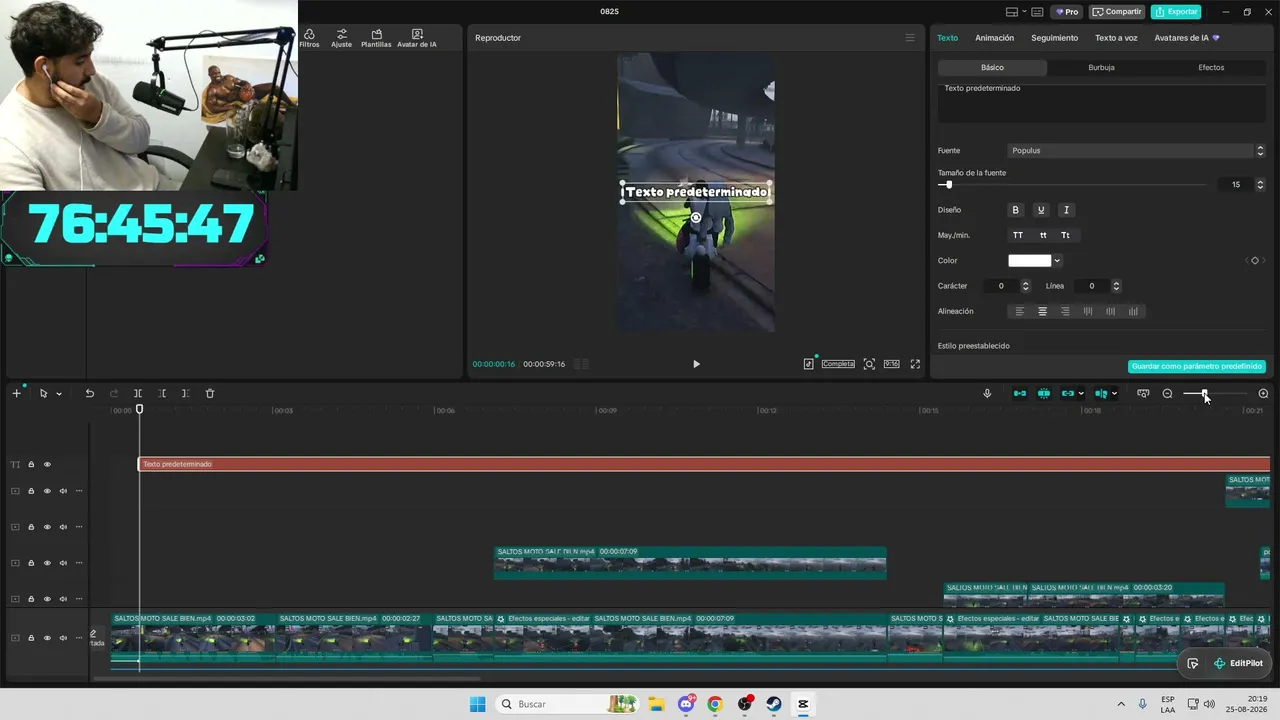Add a keyframe with the diamond icon
Image resolution: width=1280 pixels, height=720 pixels.
pyautogui.click(x=1255, y=260)
